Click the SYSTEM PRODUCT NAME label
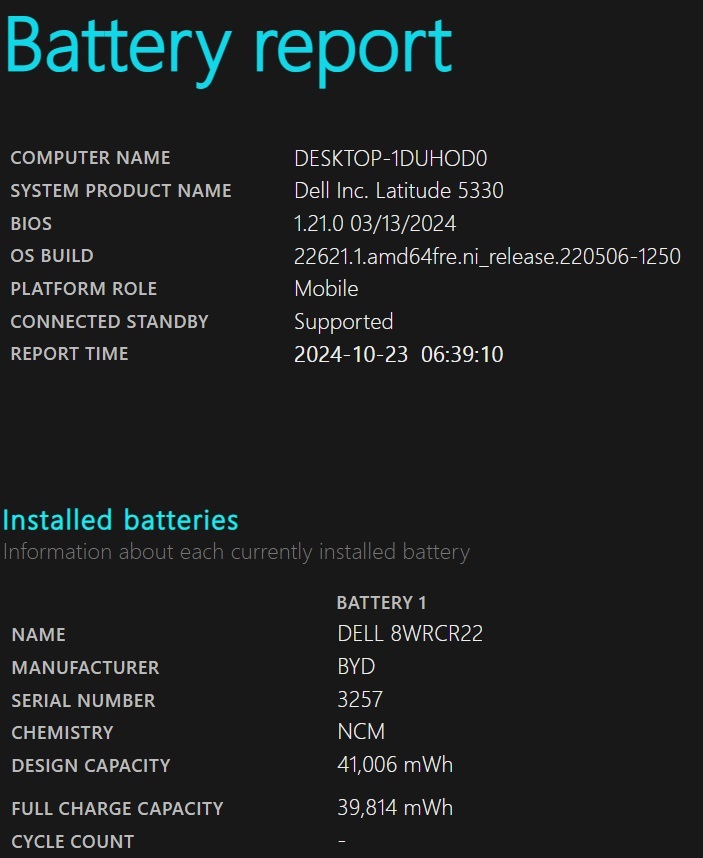 pyautogui.click(x=121, y=190)
